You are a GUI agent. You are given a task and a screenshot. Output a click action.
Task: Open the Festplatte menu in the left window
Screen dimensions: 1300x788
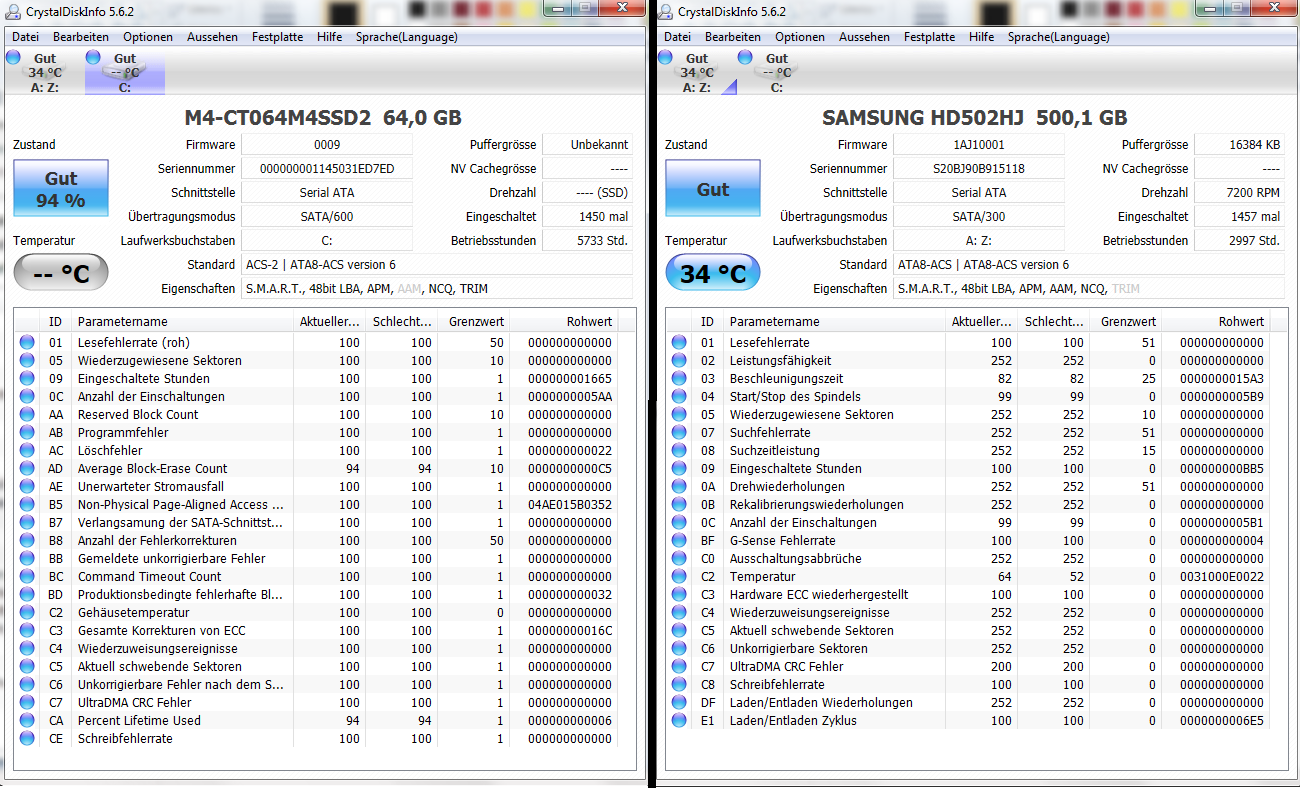point(277,37)
